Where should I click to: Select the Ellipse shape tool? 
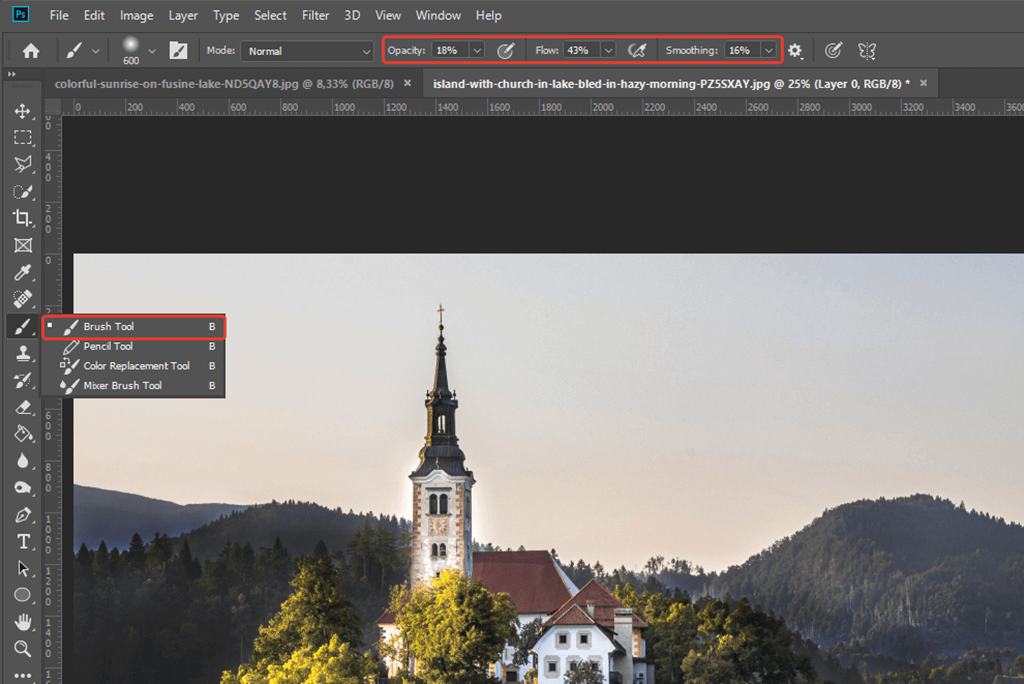tap(23, 595)
